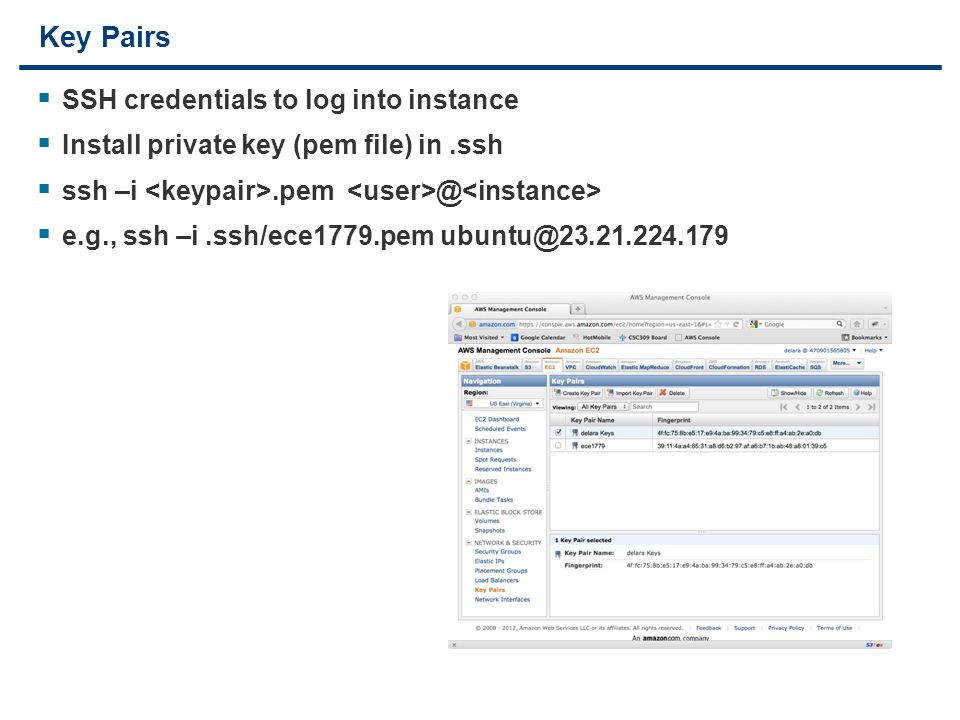960x720 pixels.
Task: Open Security Groups in navigation
Action: pos(498,552)
